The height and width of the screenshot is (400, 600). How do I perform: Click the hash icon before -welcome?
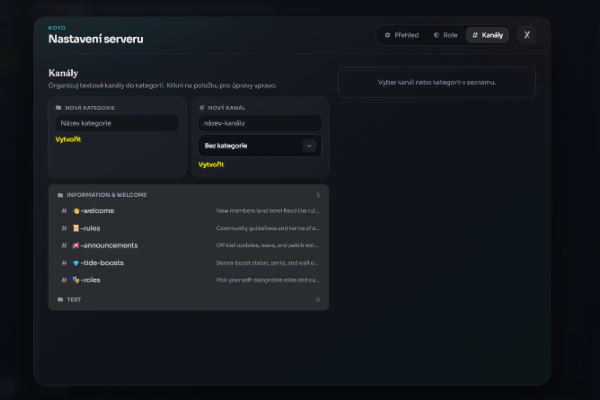point(64,211)
